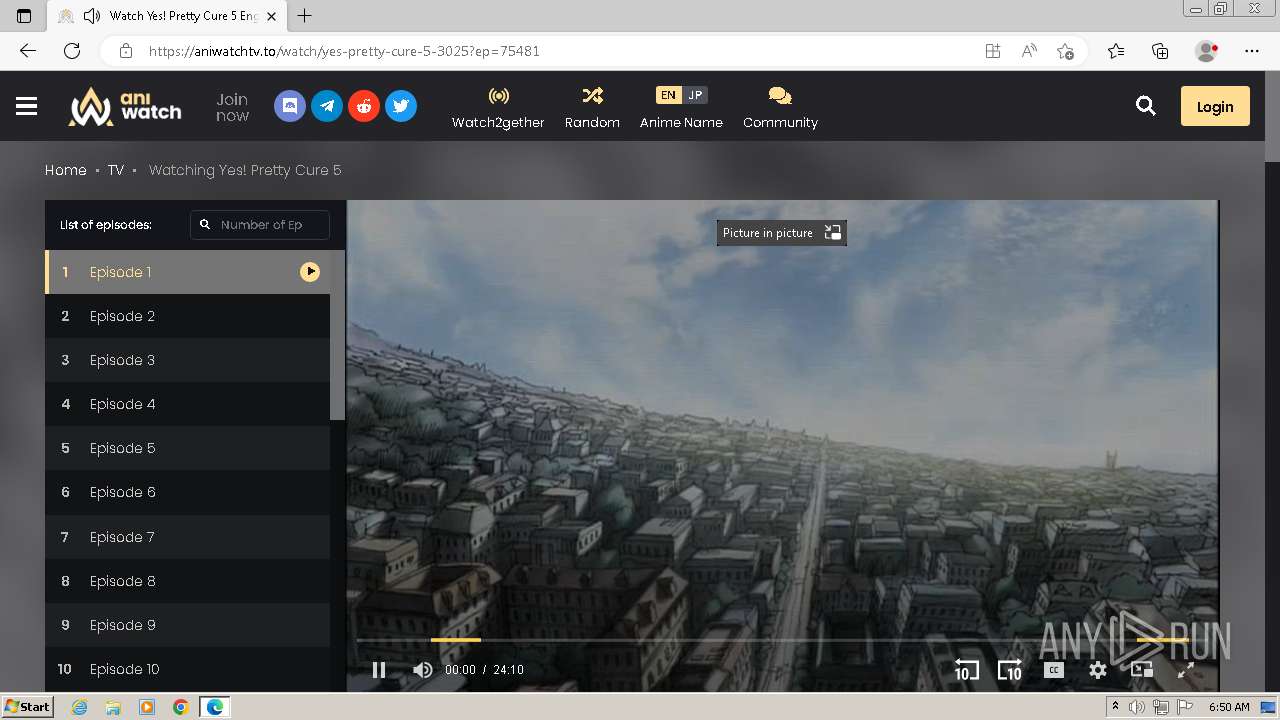This screenshot has height=720, width=1280.
Task: Select Episode 4 in the list
Action: (x=187, y=404)
